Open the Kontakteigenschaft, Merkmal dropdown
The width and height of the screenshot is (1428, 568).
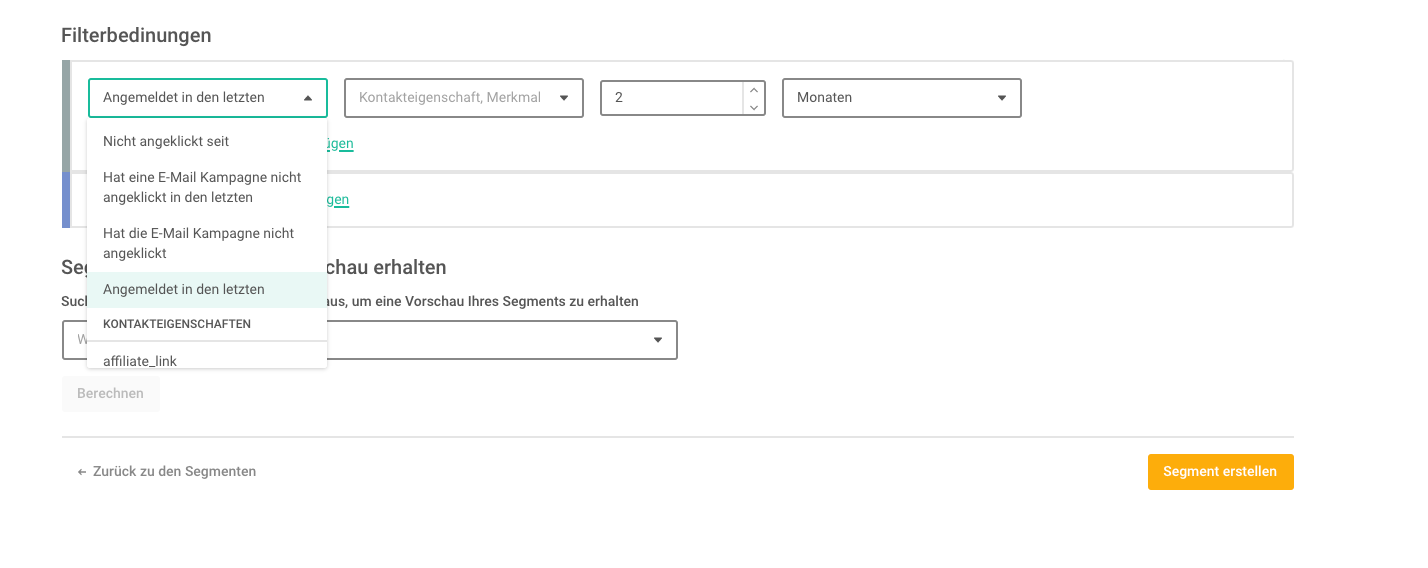[x=464, y=98]
